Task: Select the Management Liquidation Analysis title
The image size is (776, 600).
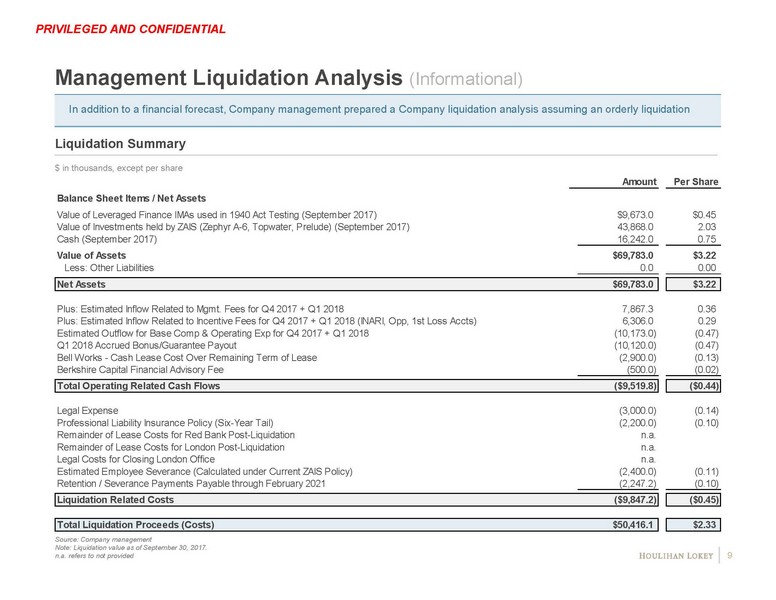Action: tap(211, 77)
